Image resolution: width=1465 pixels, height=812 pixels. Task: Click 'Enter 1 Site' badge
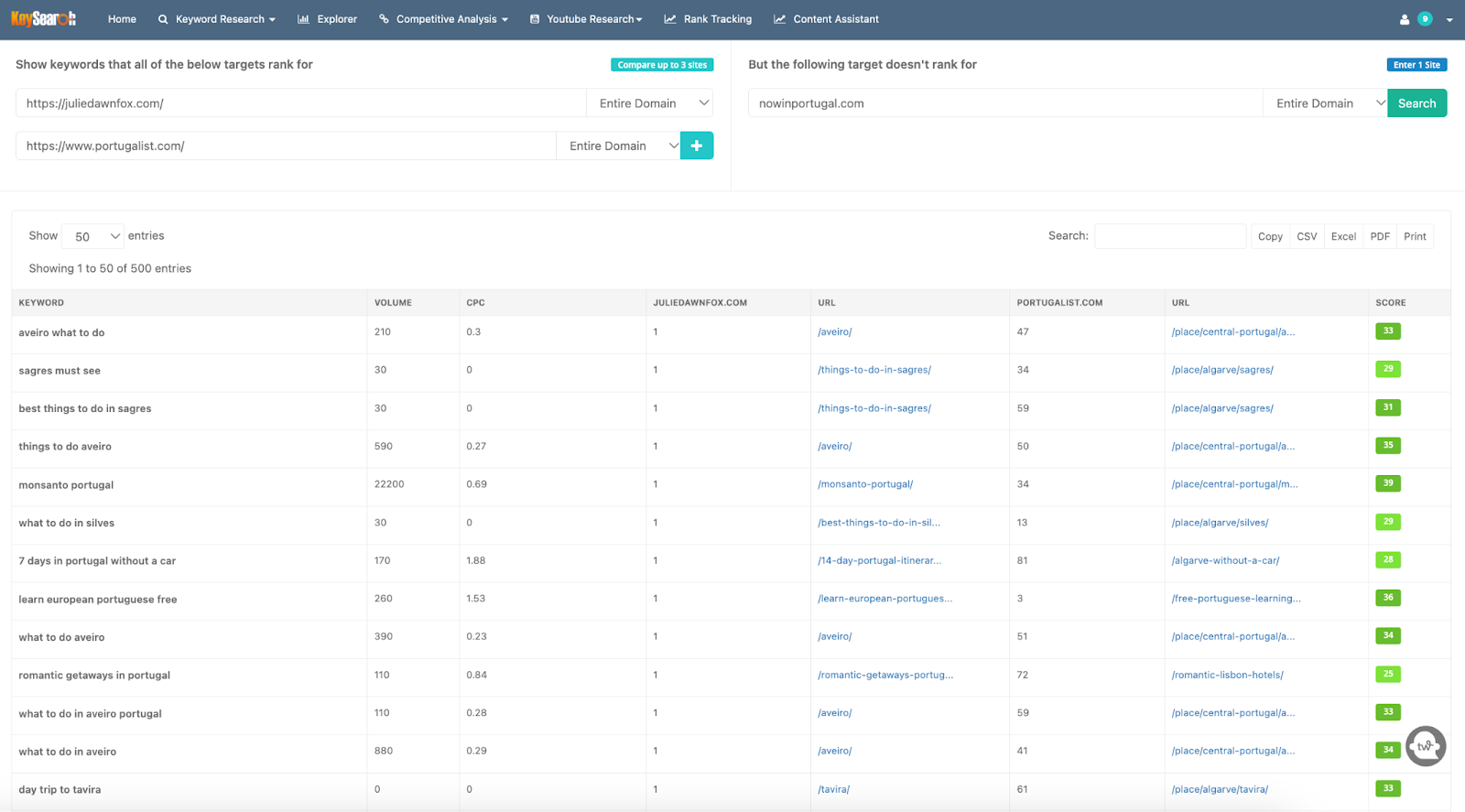tap(1416, 65)
